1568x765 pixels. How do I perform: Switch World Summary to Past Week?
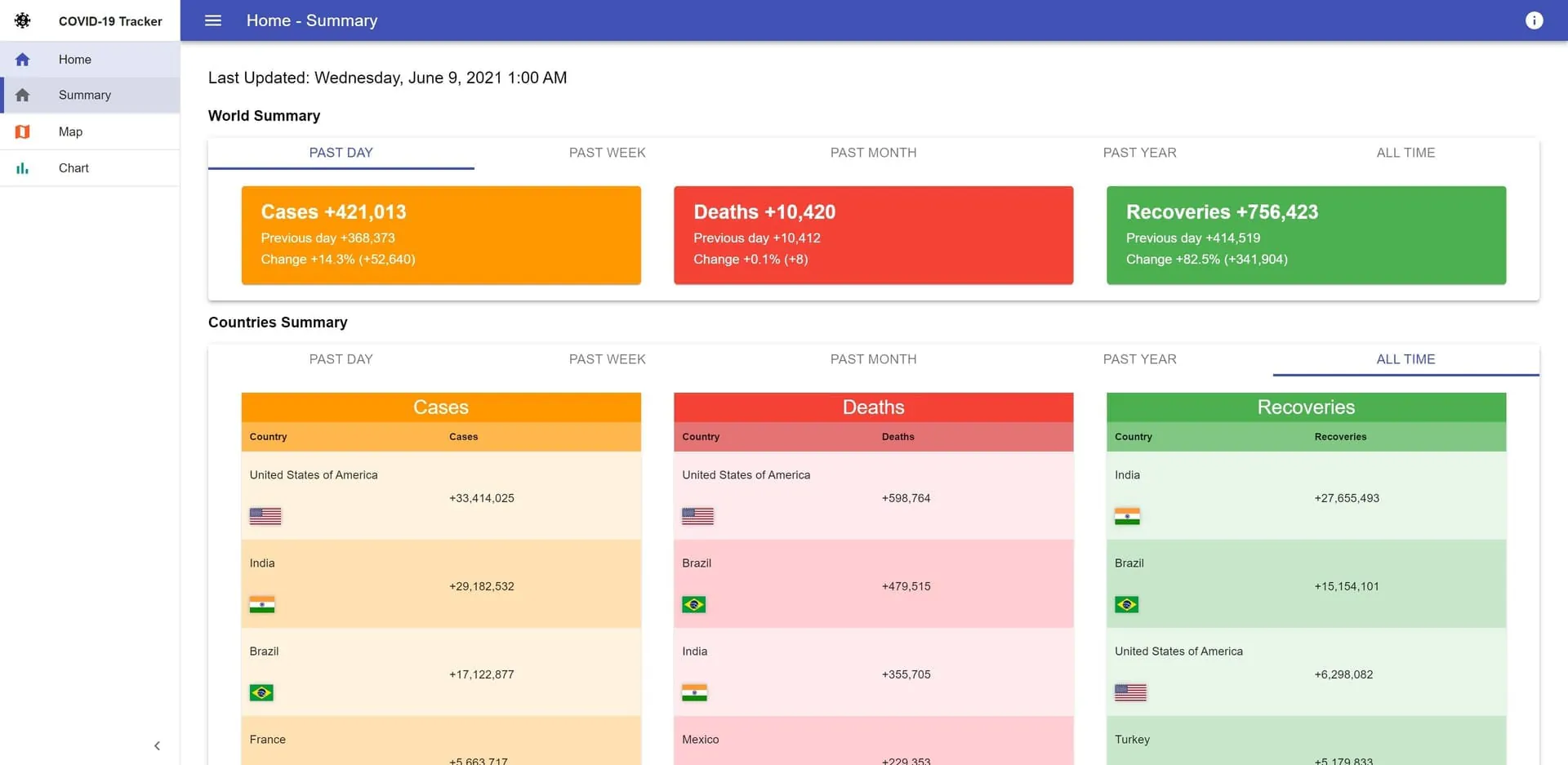(608, 153)
